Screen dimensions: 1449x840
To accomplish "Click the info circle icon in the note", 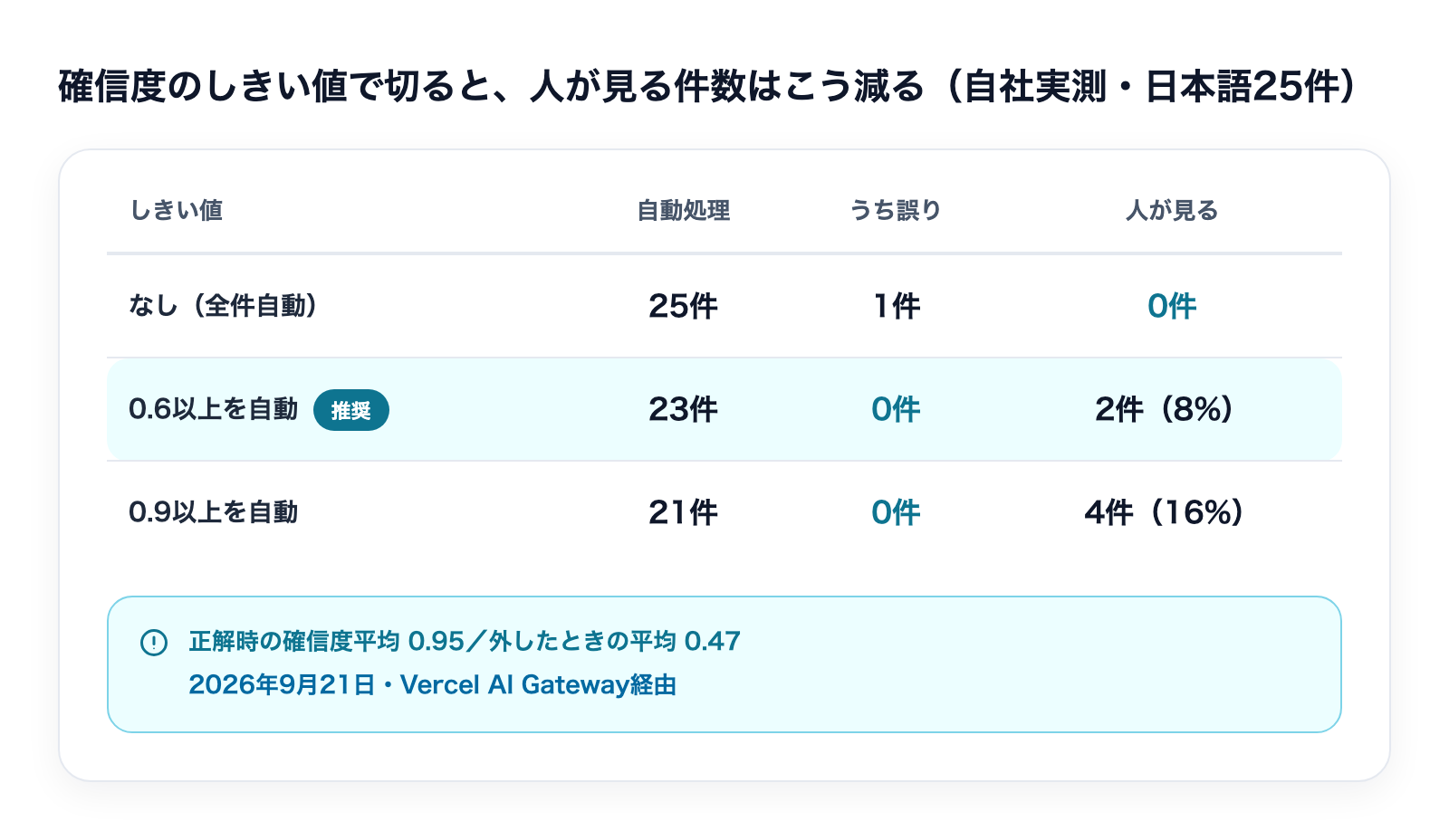I will 154,643.
